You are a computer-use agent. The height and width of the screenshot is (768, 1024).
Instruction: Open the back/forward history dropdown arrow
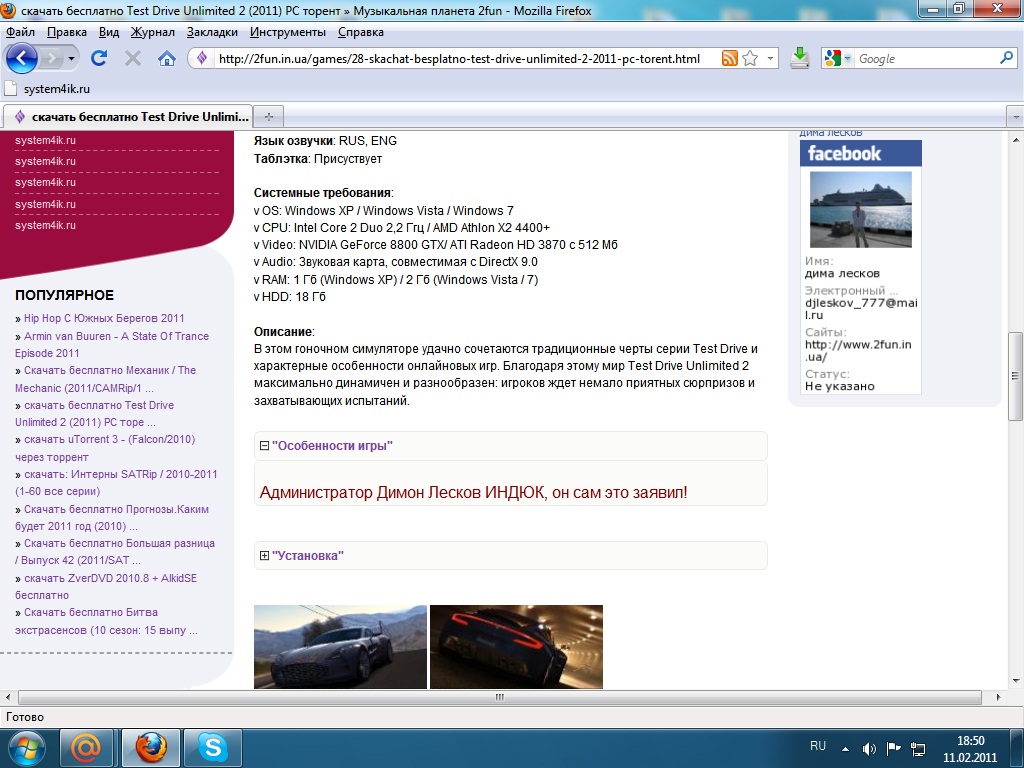click(x=71, y=59)
